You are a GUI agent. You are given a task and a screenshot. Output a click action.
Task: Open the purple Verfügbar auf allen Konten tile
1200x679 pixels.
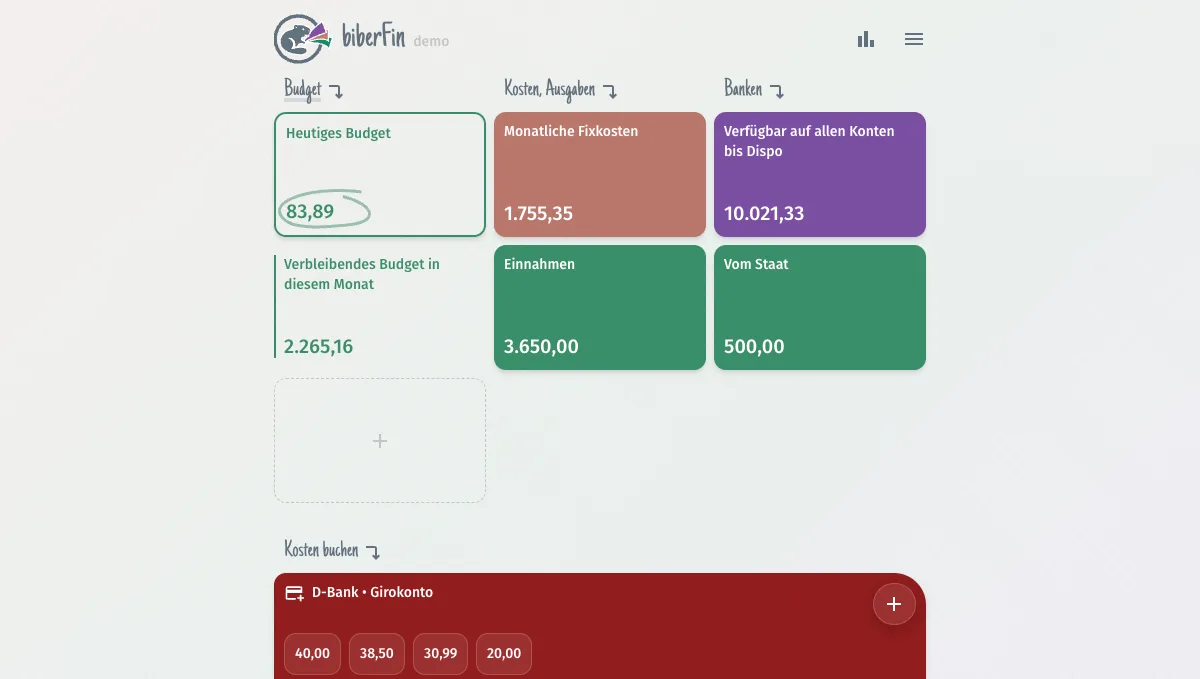[x=820, y=174]
